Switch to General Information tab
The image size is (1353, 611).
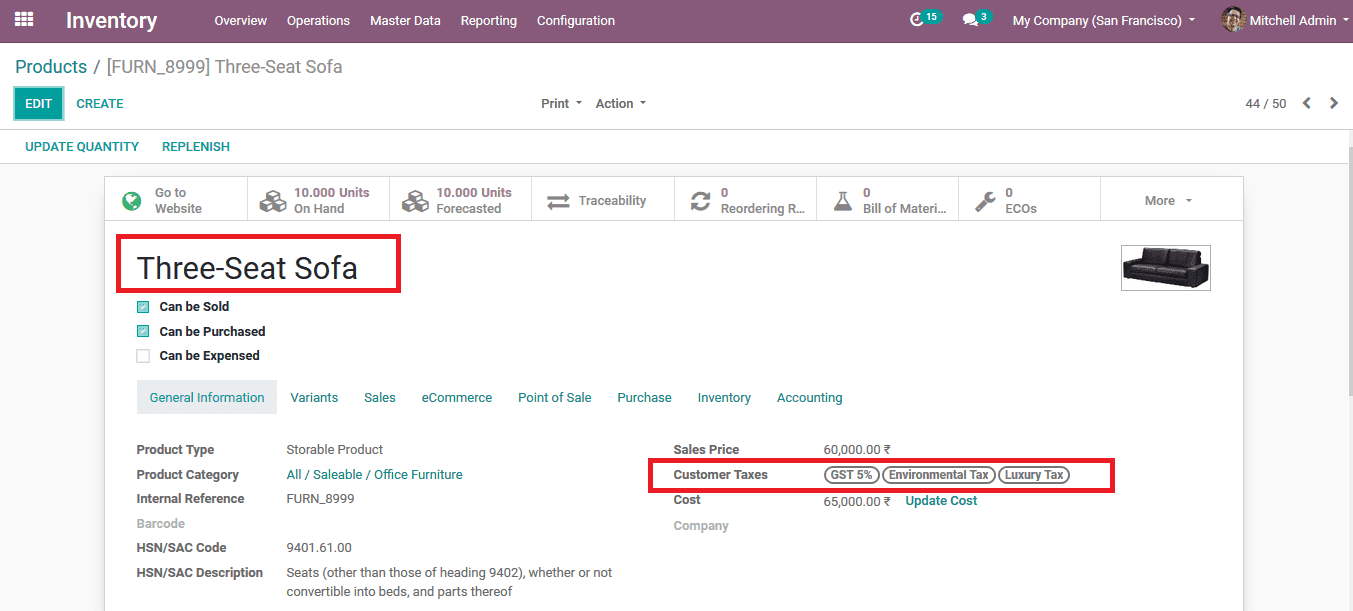point(207,397)
